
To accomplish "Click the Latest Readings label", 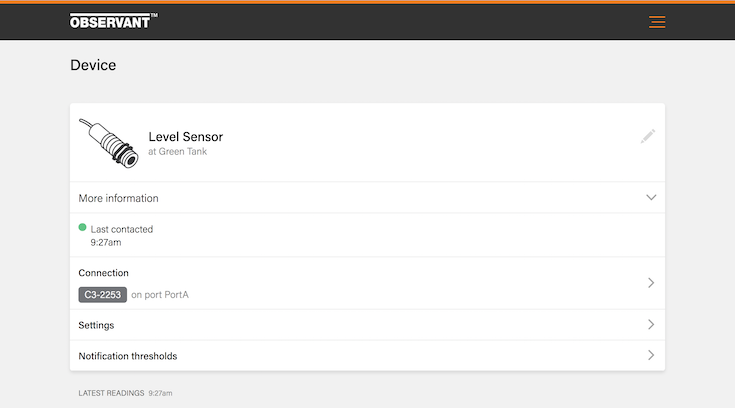I will click(x=111, y=393).
